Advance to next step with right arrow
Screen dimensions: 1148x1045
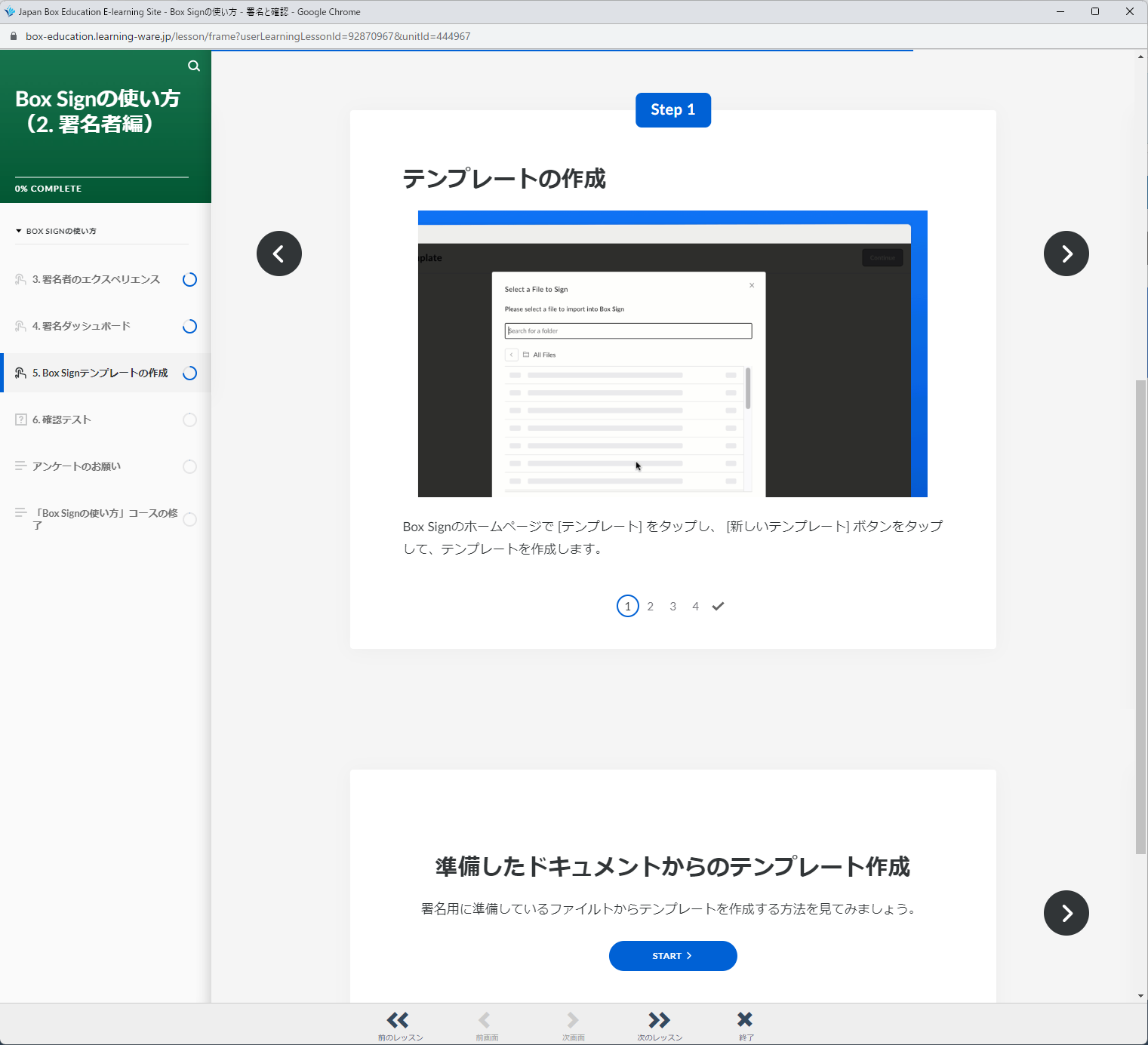[x=1066, y=254]
